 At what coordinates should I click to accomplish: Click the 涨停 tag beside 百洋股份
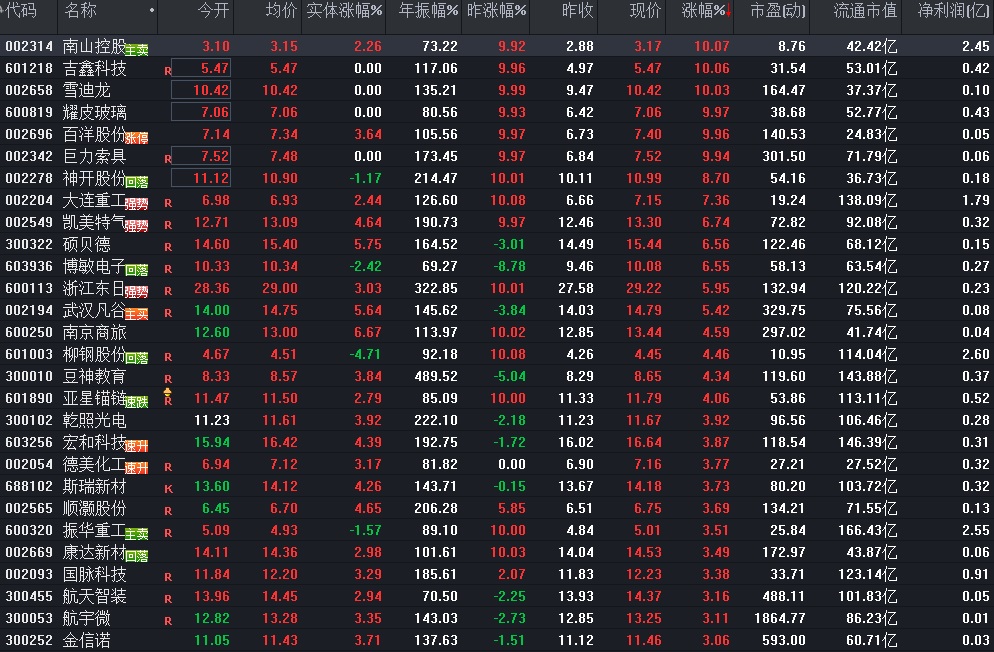pos(136,139)
